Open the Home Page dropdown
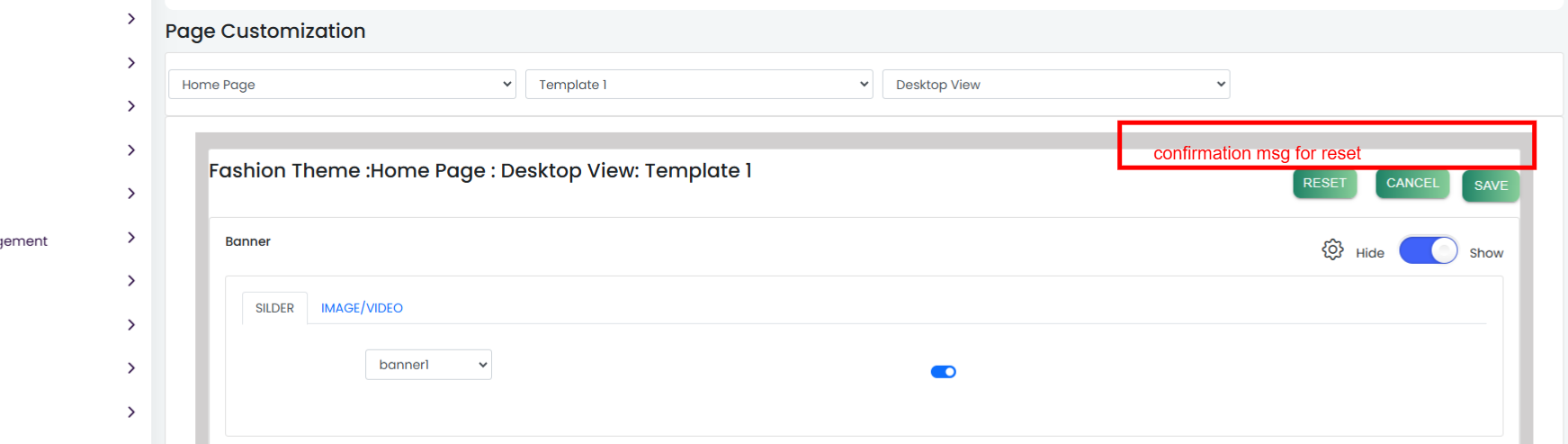 click(342, 85)
